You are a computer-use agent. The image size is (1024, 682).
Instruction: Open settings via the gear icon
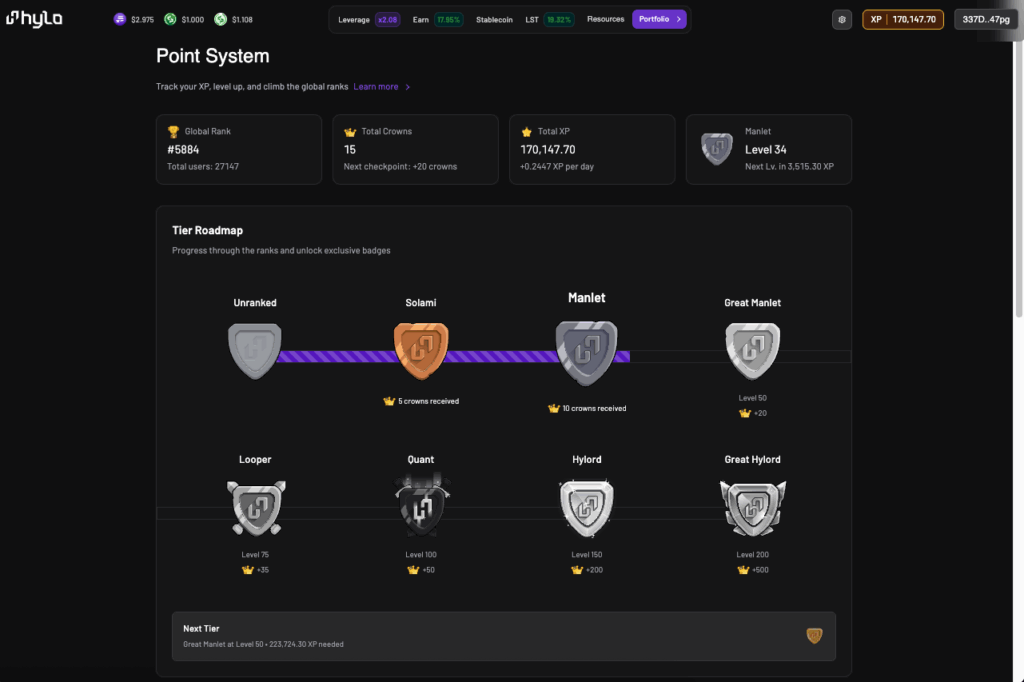(x=842, y=19)
